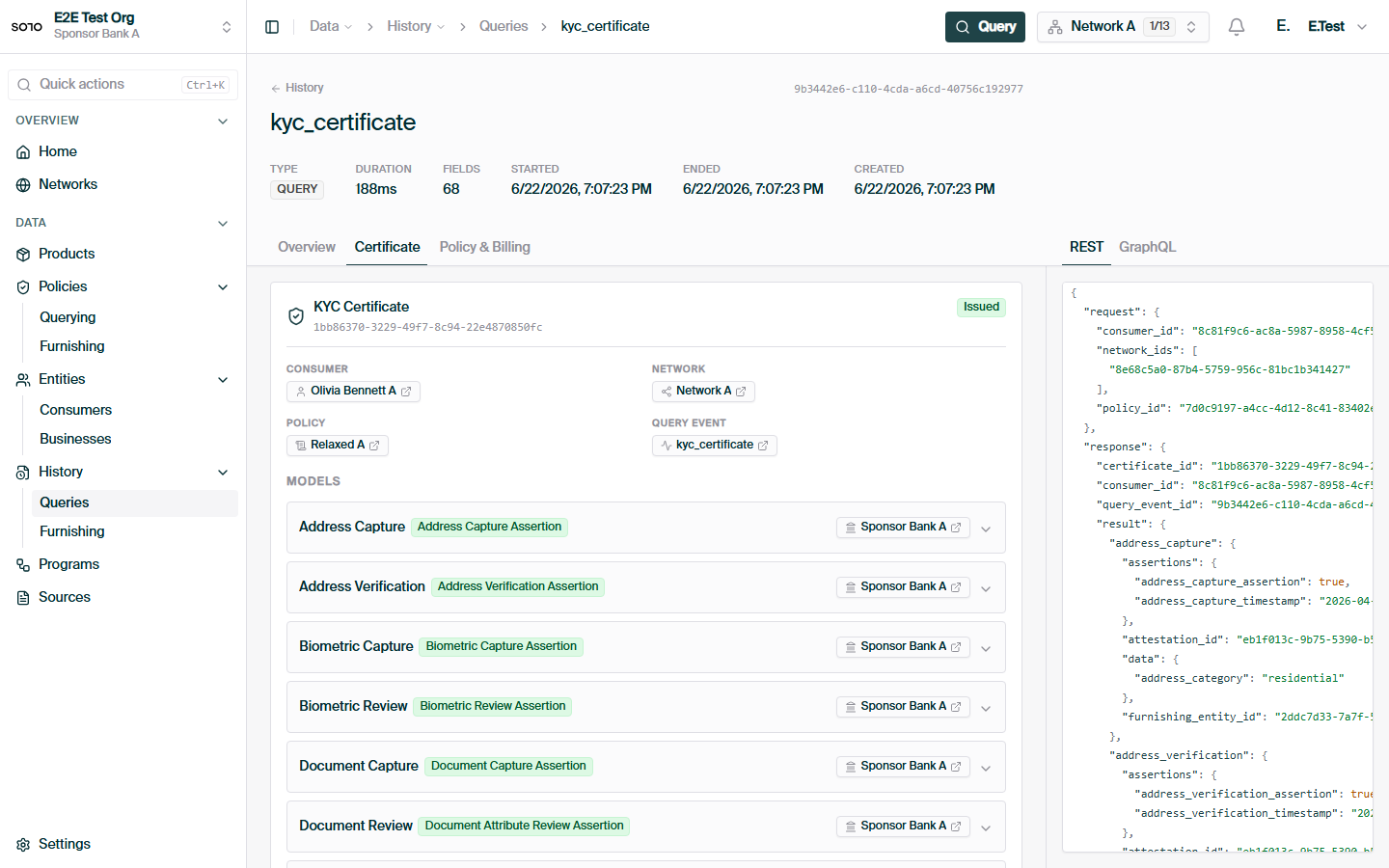Viewport: 1389px width, 868px height.
Task: Toggle the sidebar panel icon
Action: click(272, 27)
